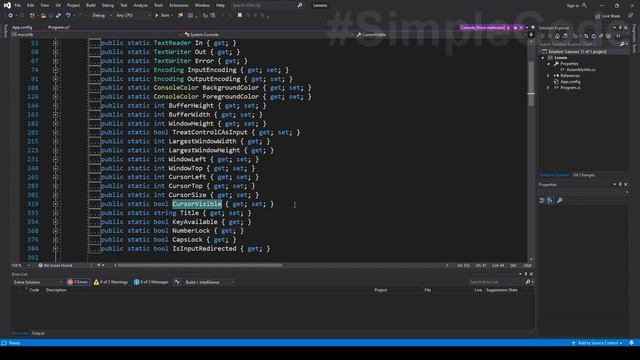Close the Console [from metadata] tab

click(x=521, y=28)
